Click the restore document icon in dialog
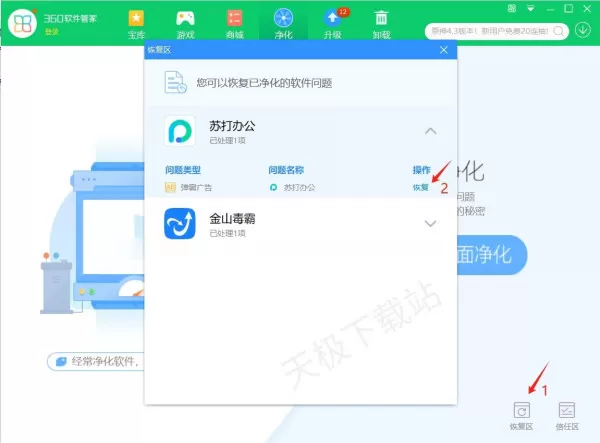Screen dimensions: 600x443 pos(175,82)
